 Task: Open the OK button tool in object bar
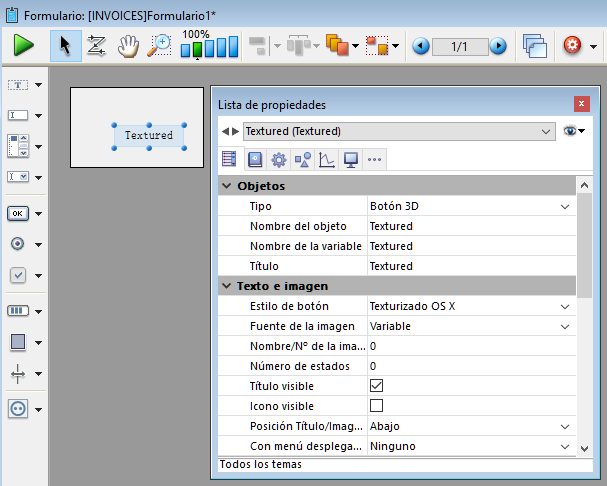19,213
